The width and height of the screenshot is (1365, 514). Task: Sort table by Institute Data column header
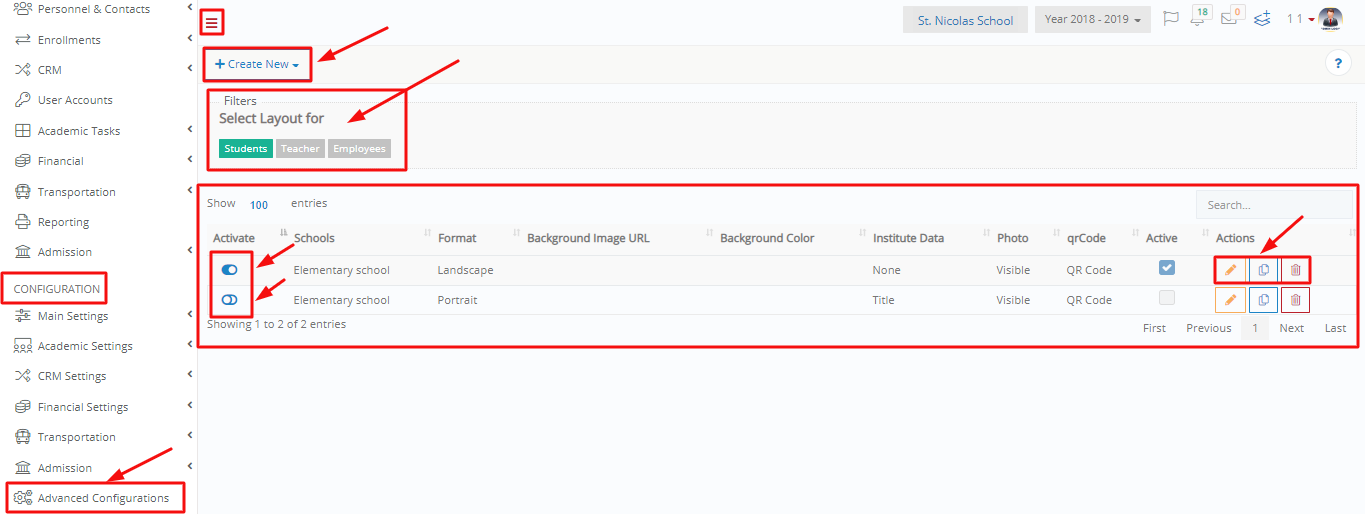click(908, 238)
